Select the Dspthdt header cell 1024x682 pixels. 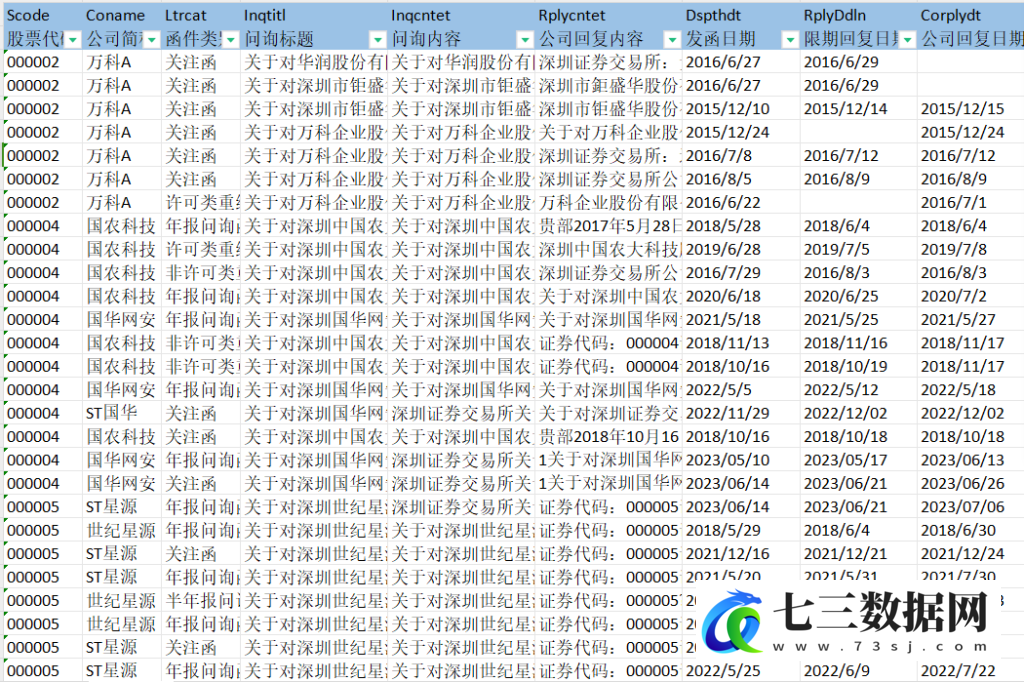[741, 15]
